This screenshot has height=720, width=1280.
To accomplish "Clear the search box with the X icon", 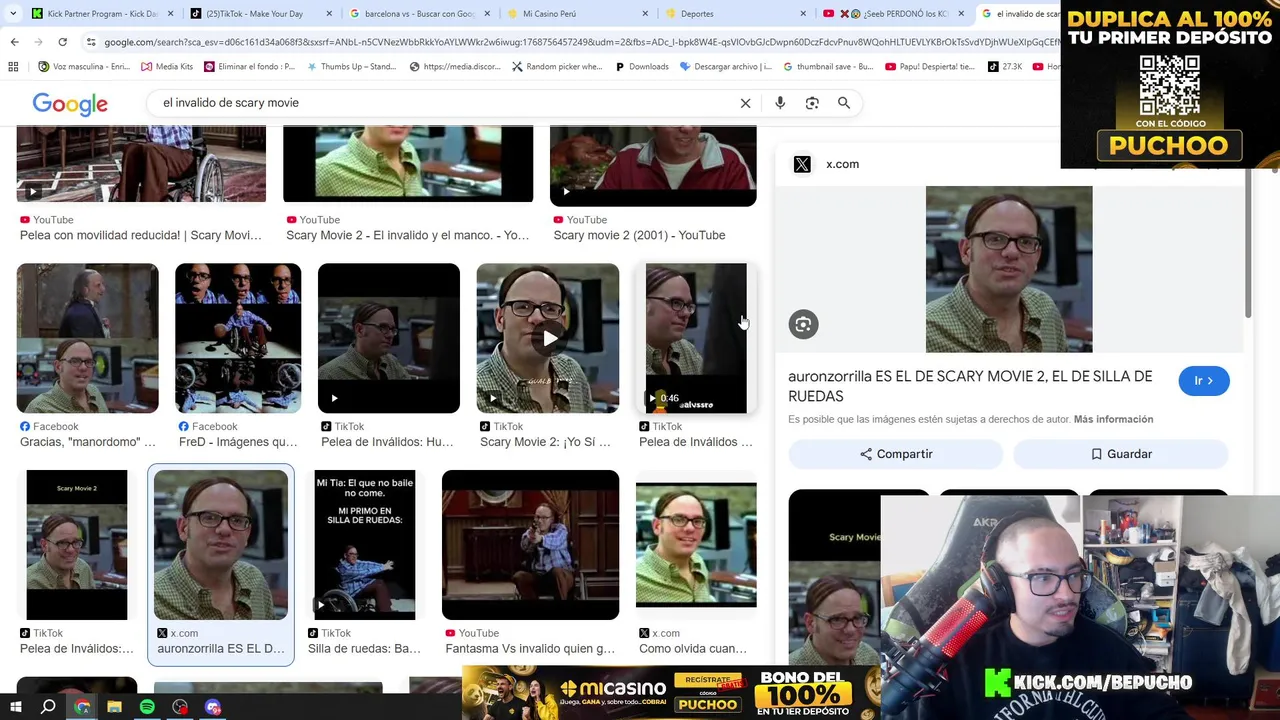I will click(745, 103).
